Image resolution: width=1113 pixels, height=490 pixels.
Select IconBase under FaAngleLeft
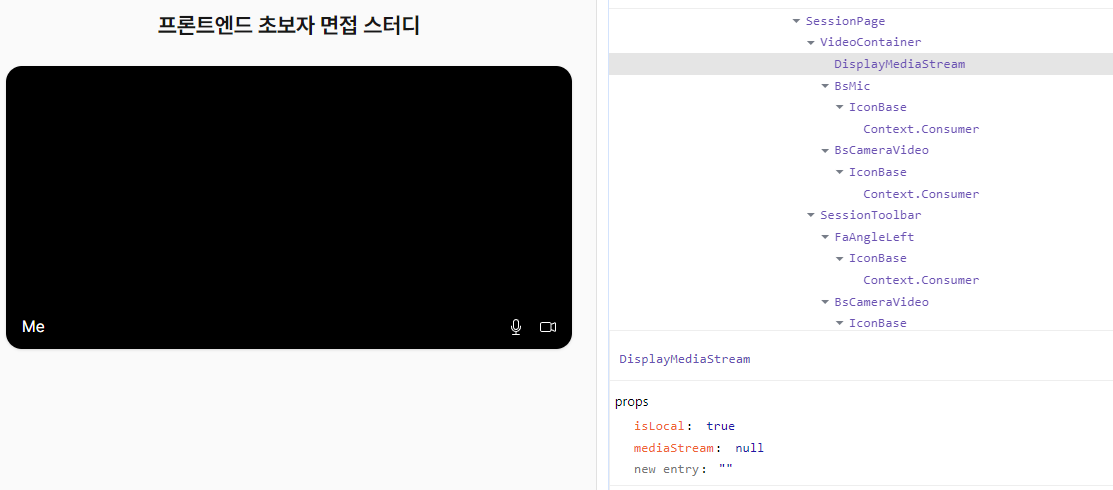(x=877, y=258)
